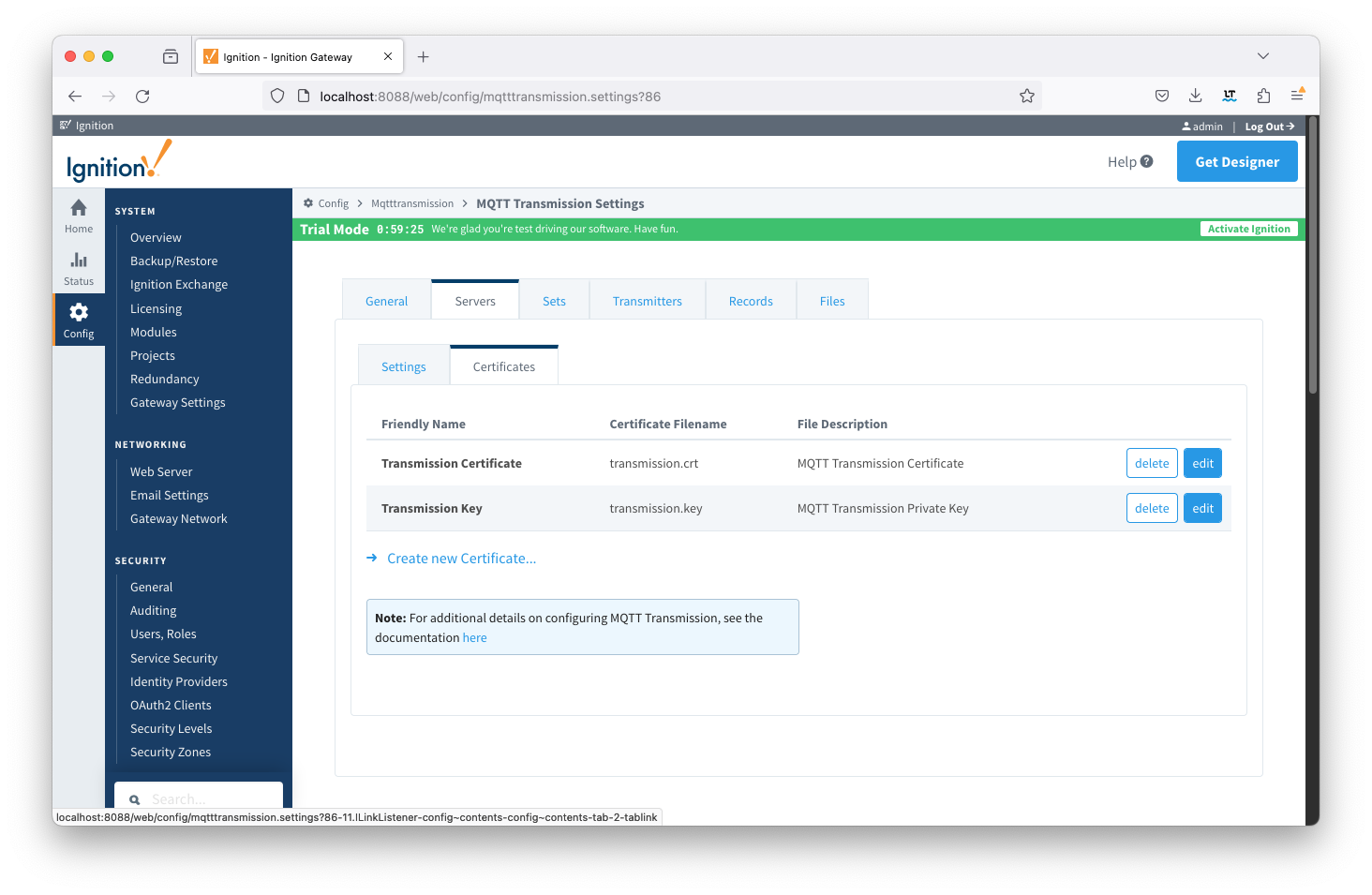Open Web Server settings

(x=161, y=471)
